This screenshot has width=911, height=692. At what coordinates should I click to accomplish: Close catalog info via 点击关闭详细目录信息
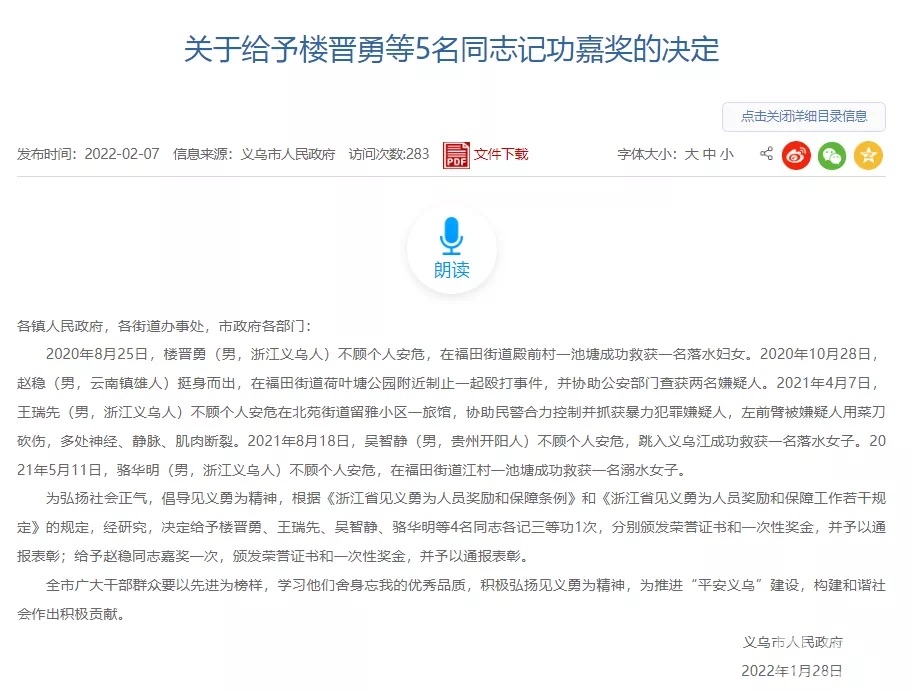point(804,117)
